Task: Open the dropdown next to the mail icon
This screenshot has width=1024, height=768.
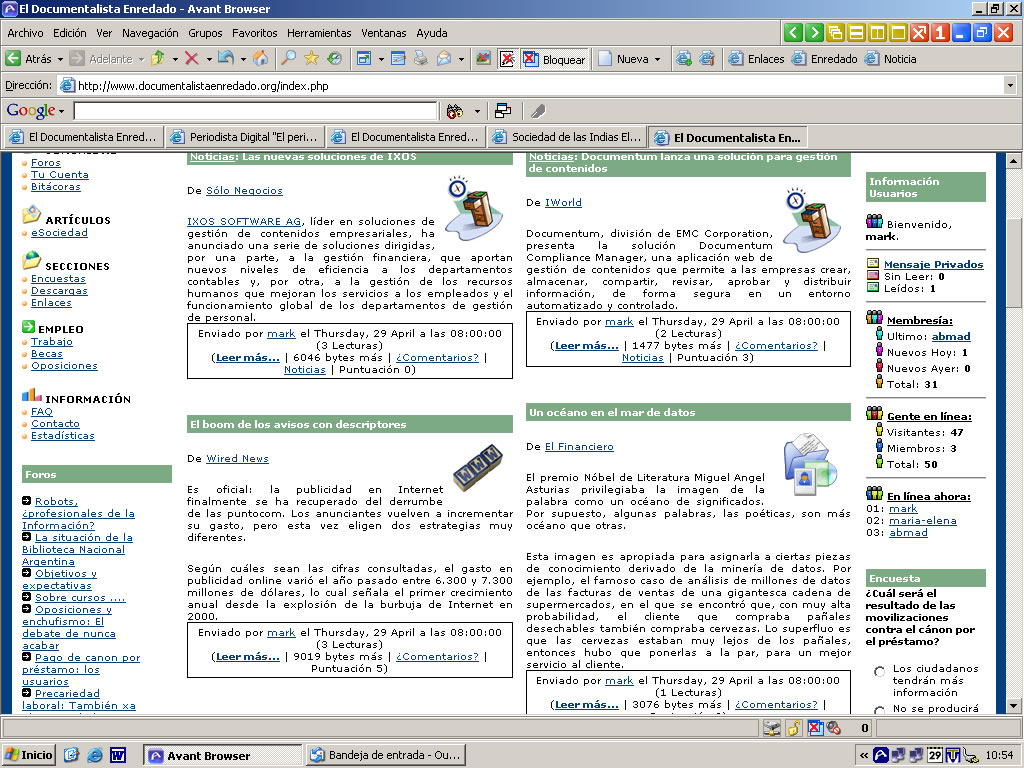Action: tap(461, 59)
